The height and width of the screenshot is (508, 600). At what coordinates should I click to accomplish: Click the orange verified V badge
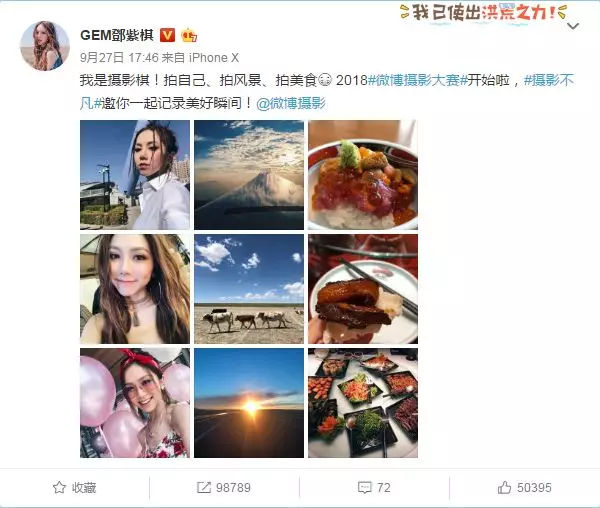tap(167, 35)
